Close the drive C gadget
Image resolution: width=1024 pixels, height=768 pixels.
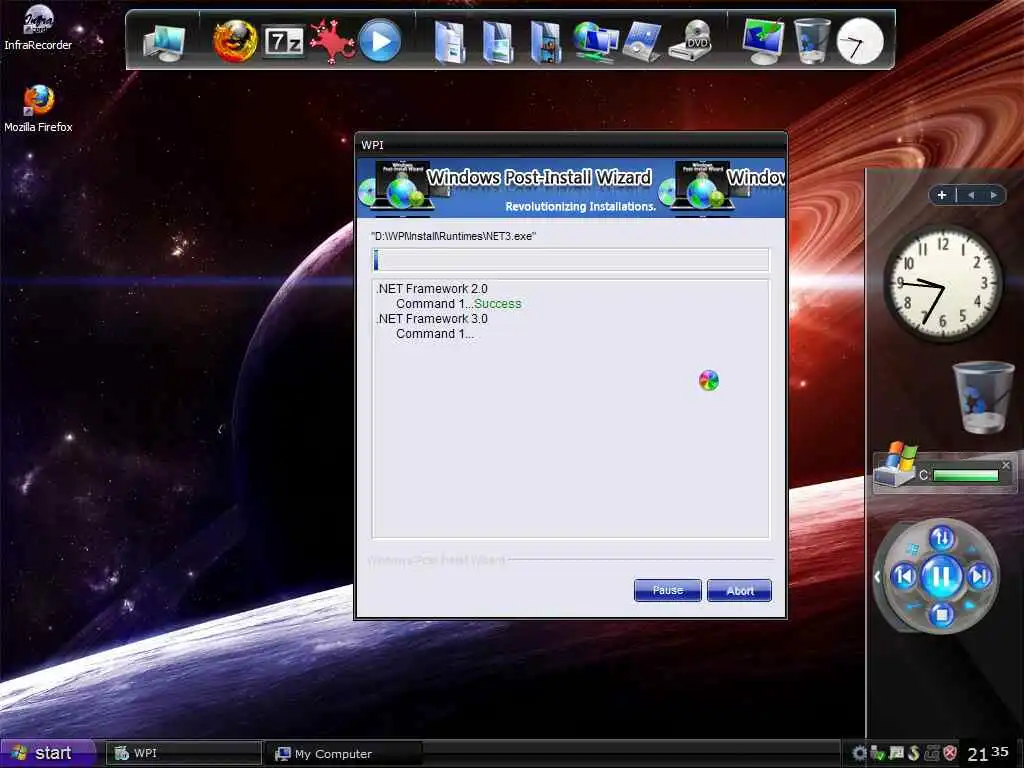click(x=1006, y=465)
